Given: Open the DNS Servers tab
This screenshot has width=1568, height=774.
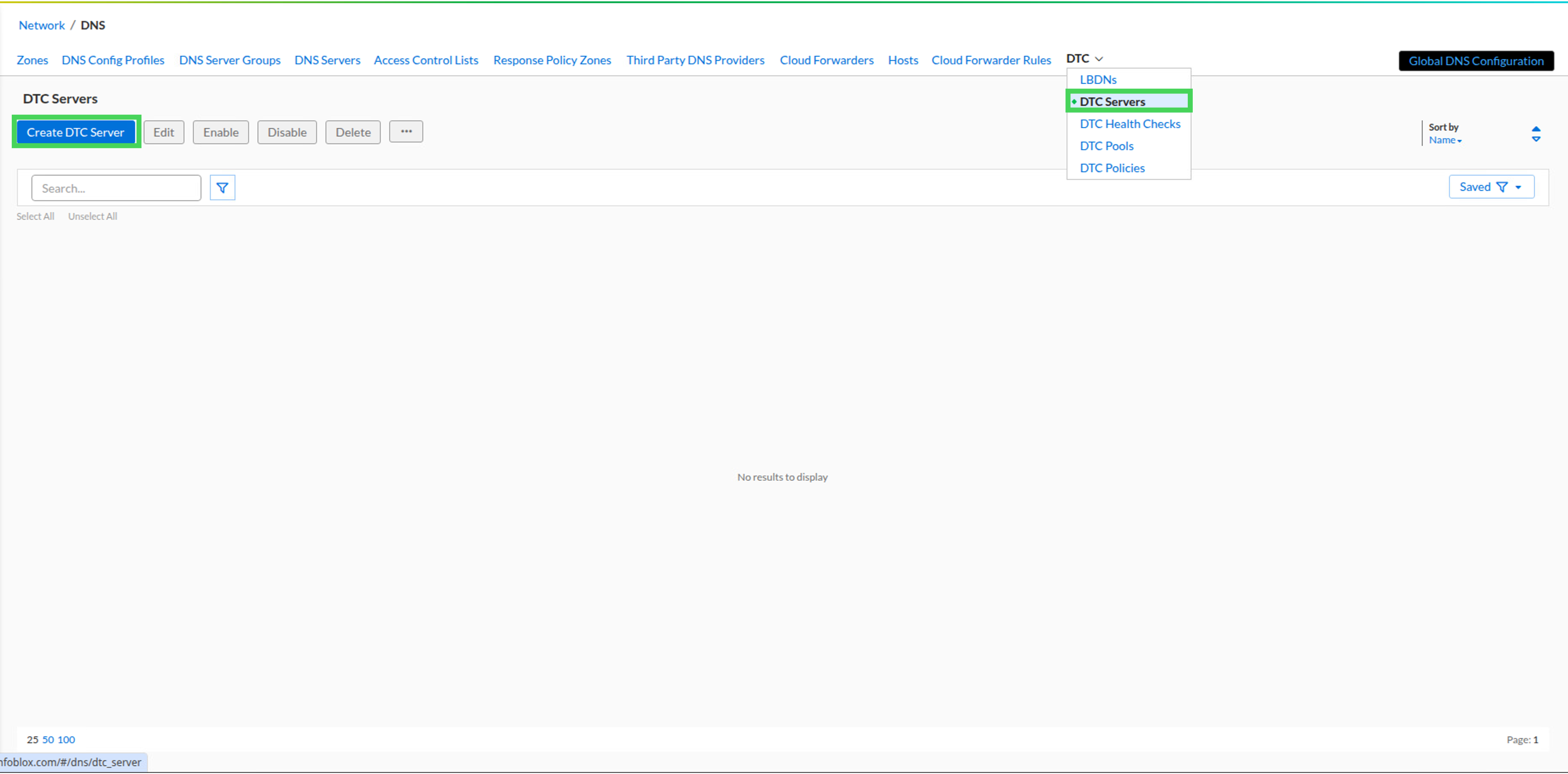Looking at the screenshot, I should point(327,60).
